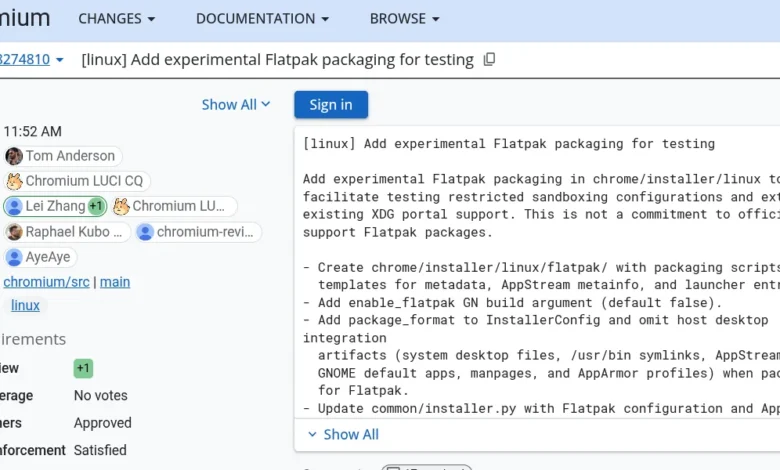Click the 11:52 AM timestamp

[32, 131]
